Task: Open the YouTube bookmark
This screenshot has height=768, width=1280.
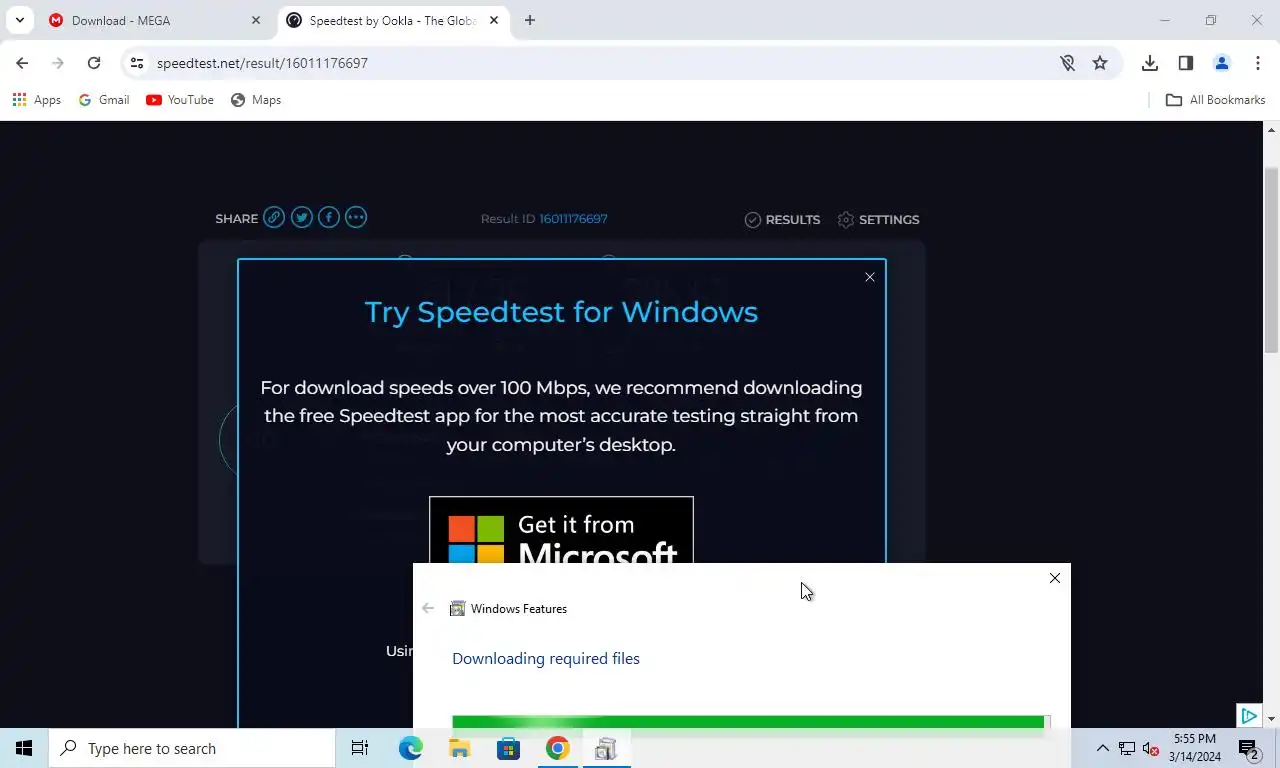Action: [x=180, y=100]
